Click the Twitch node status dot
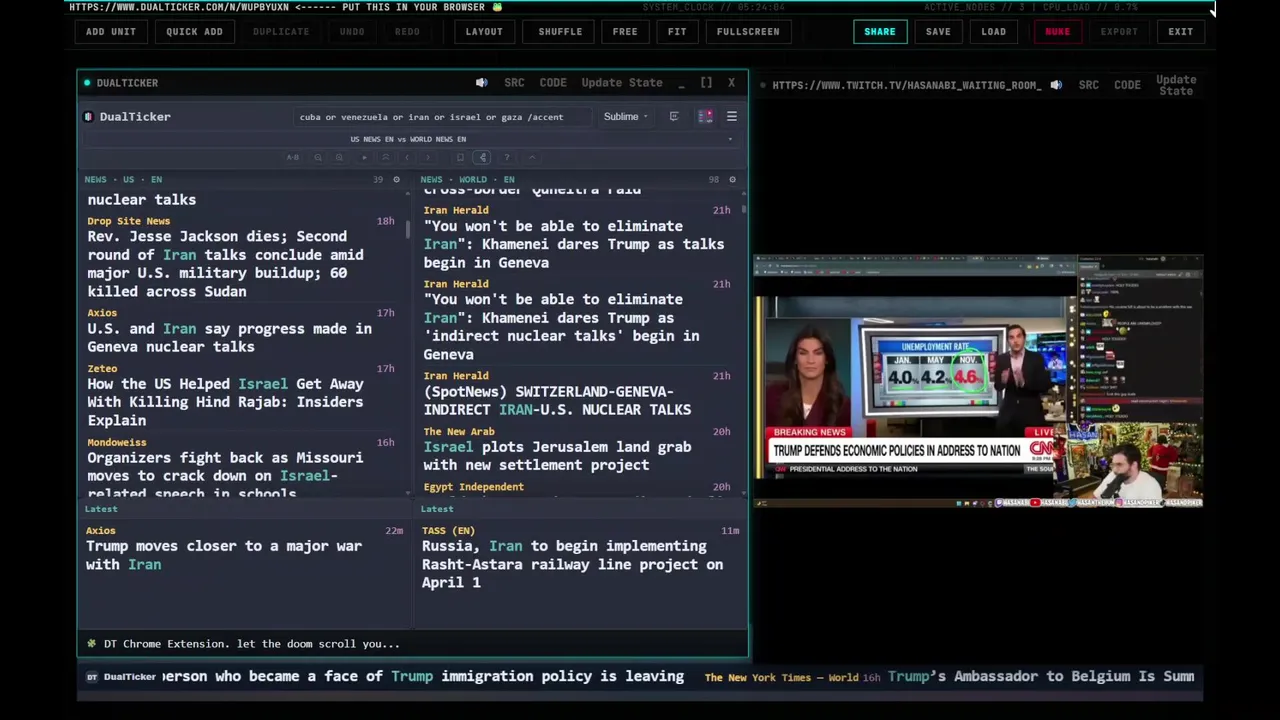This screenshot has height=720, width=1280. [x=763, y=86]
